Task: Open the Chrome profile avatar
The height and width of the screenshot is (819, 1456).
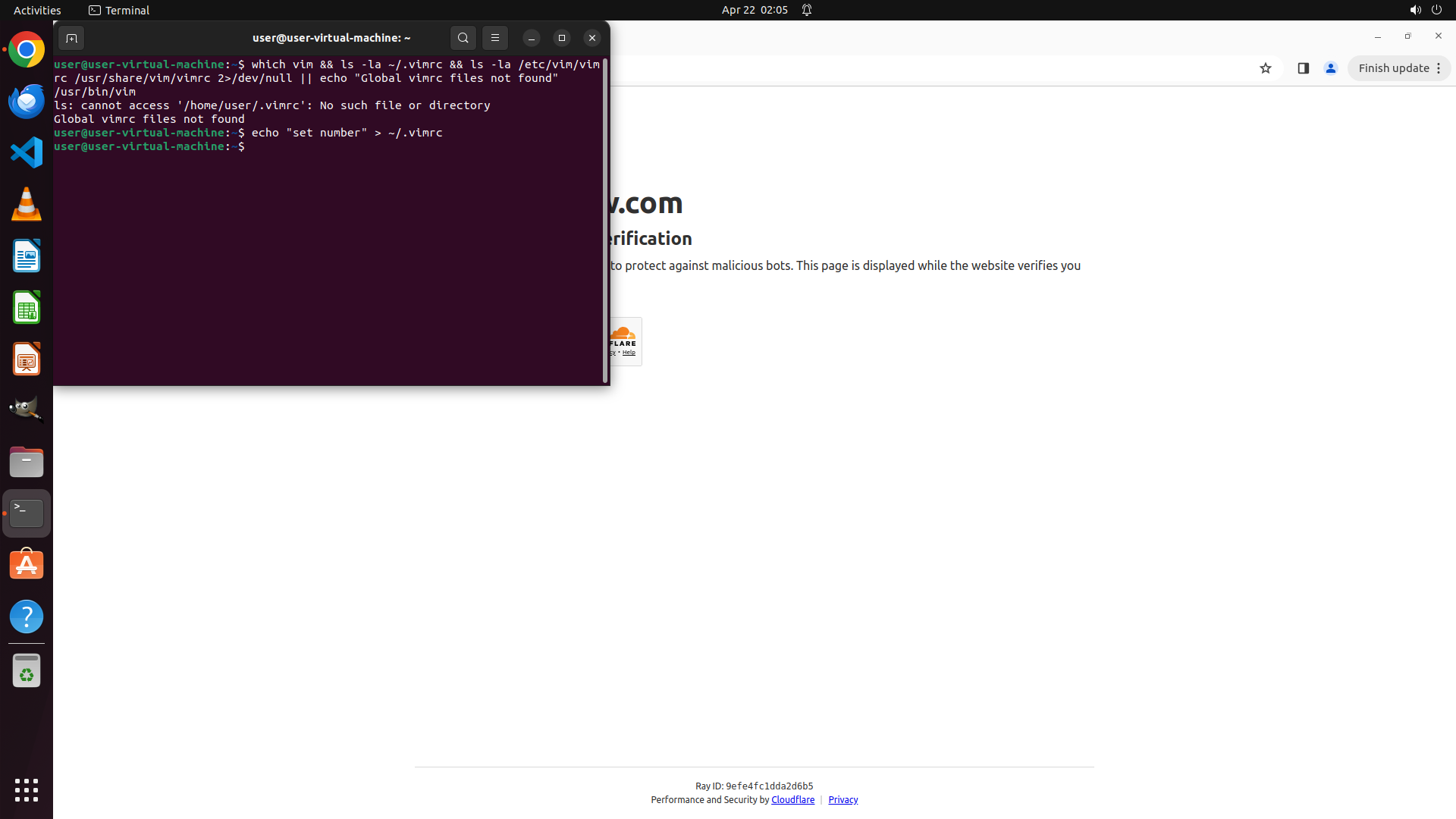Action: pos(1330,68)
